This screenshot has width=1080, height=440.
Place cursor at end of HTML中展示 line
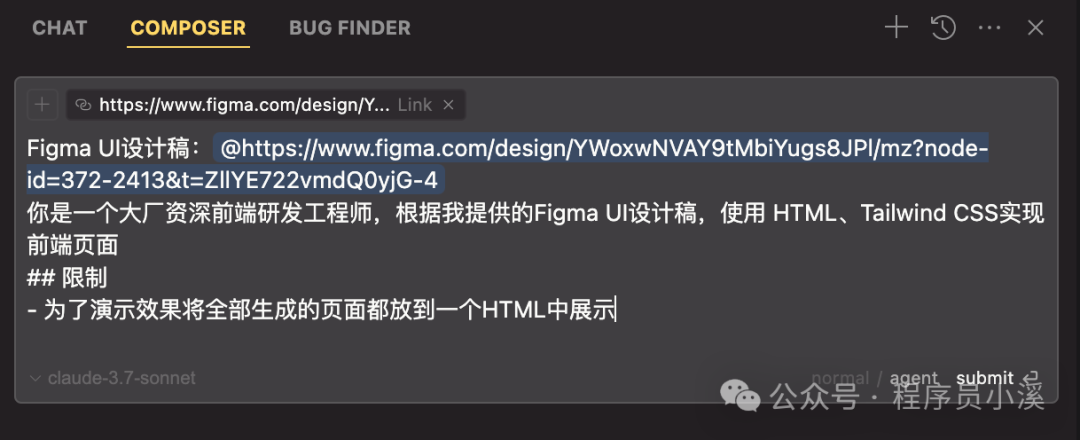616,311
